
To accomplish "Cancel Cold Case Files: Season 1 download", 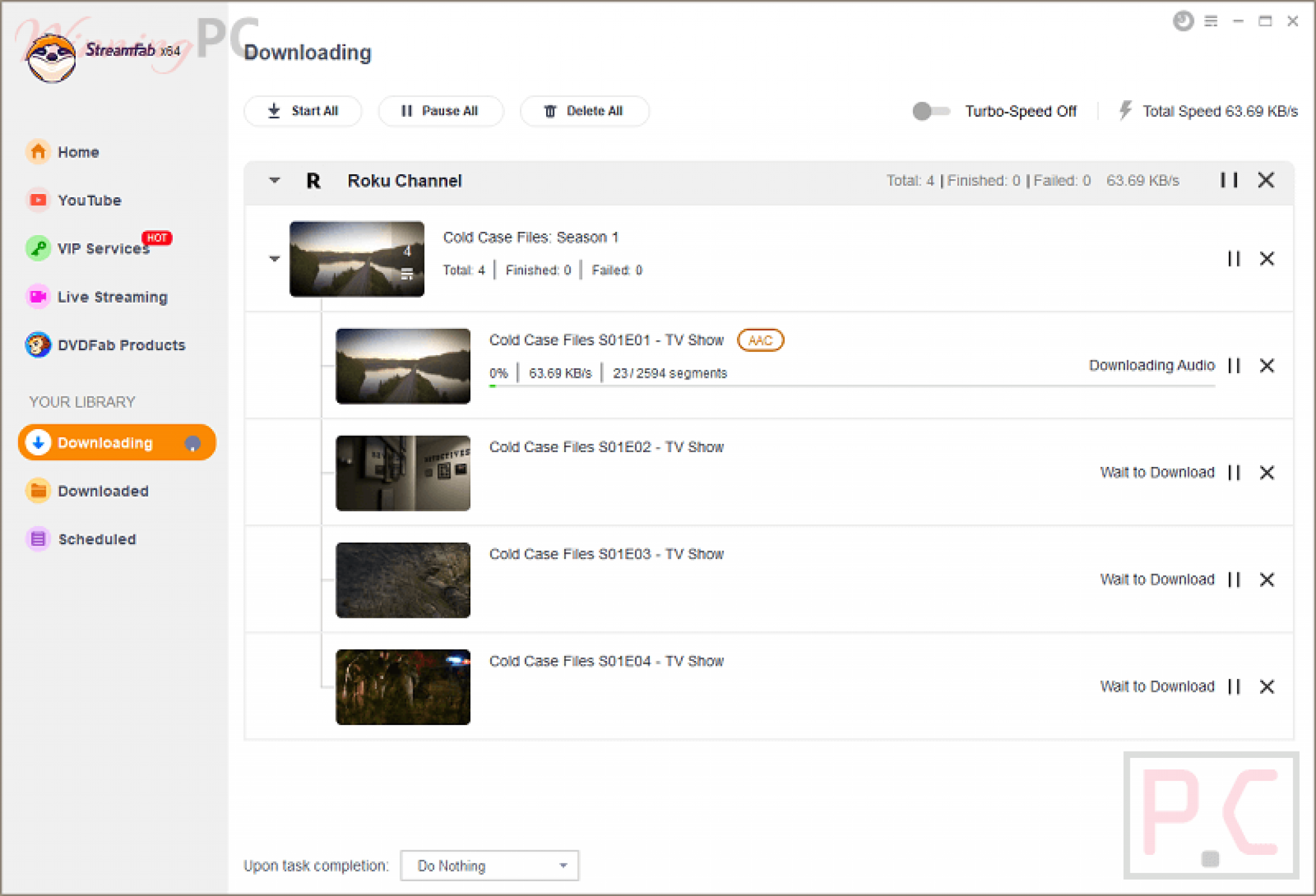I will (1267, 259).
